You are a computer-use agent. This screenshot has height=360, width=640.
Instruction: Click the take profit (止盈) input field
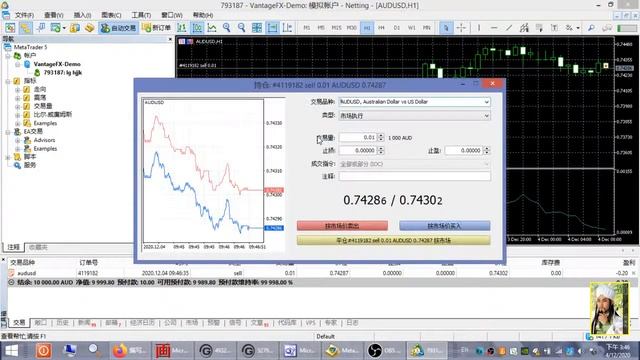[464, 151]
